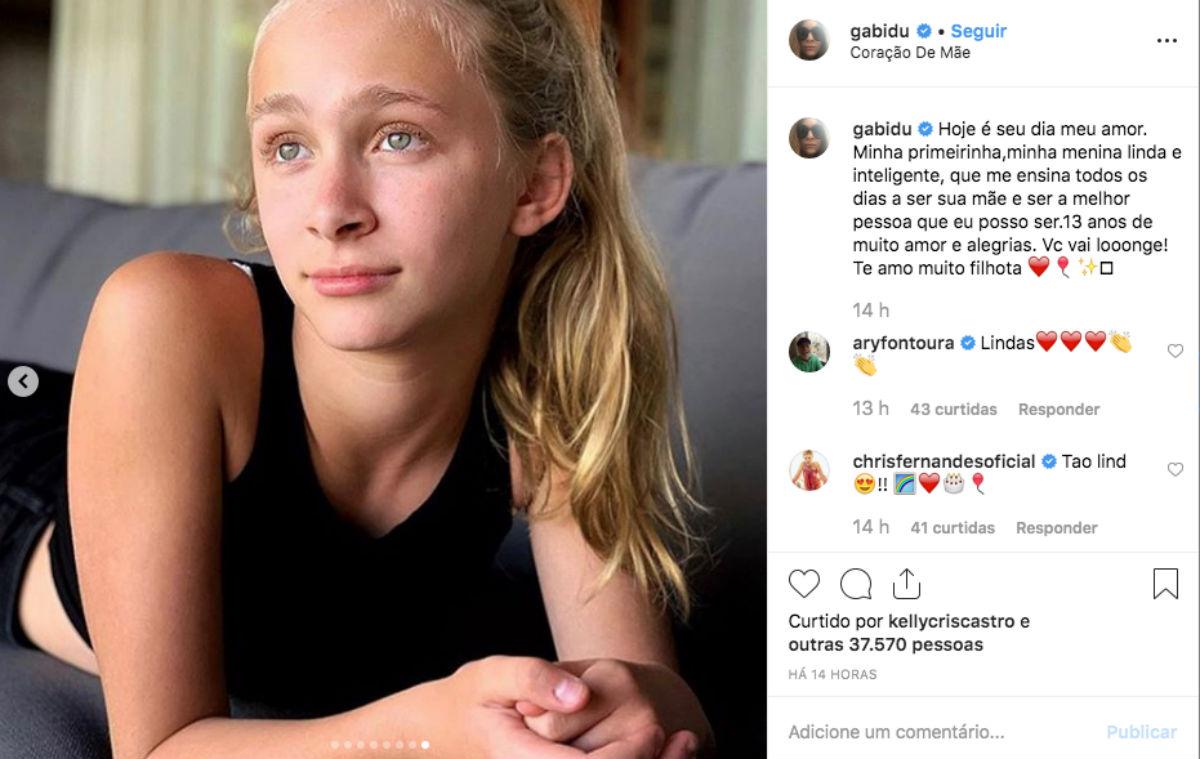The width and height of the screenshot is (1200, 759).
Task: Like aryfontoura's comment with heart
Action: click(x=1175, y=351)
